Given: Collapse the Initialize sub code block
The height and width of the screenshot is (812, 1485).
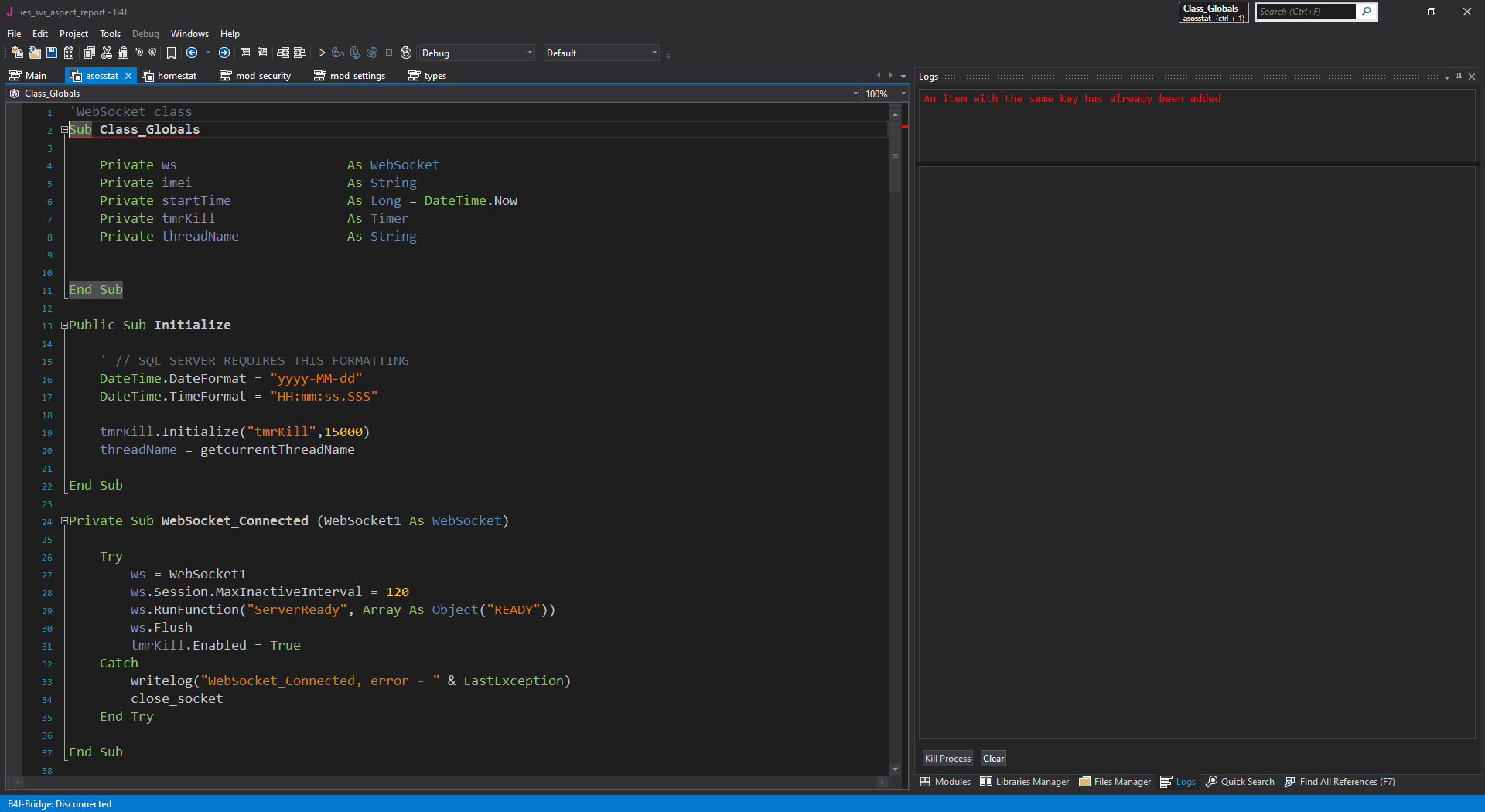Looking at the screenshot, I should point(64,326).
